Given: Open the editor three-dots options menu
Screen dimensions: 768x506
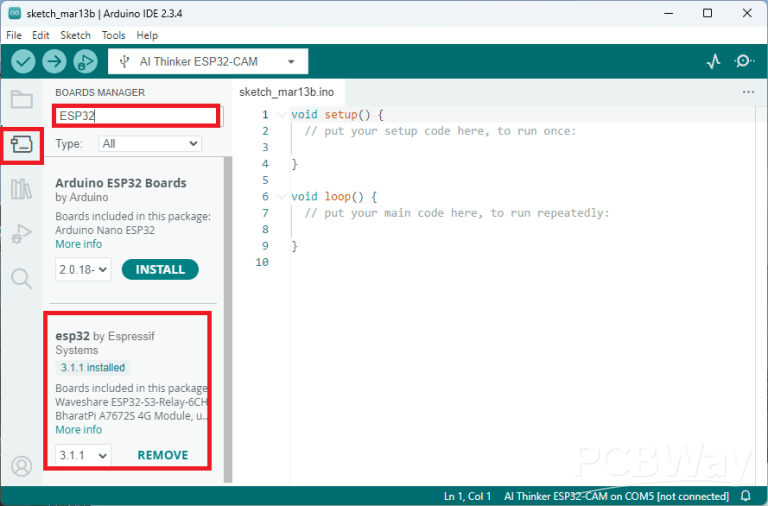Looking at the screenshot, I should (x=748, y=92).
